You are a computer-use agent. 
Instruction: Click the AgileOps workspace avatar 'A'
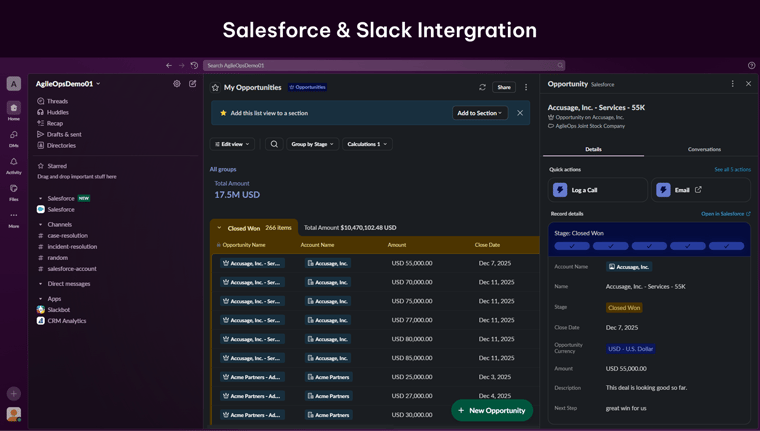click(x=14, y=84)
